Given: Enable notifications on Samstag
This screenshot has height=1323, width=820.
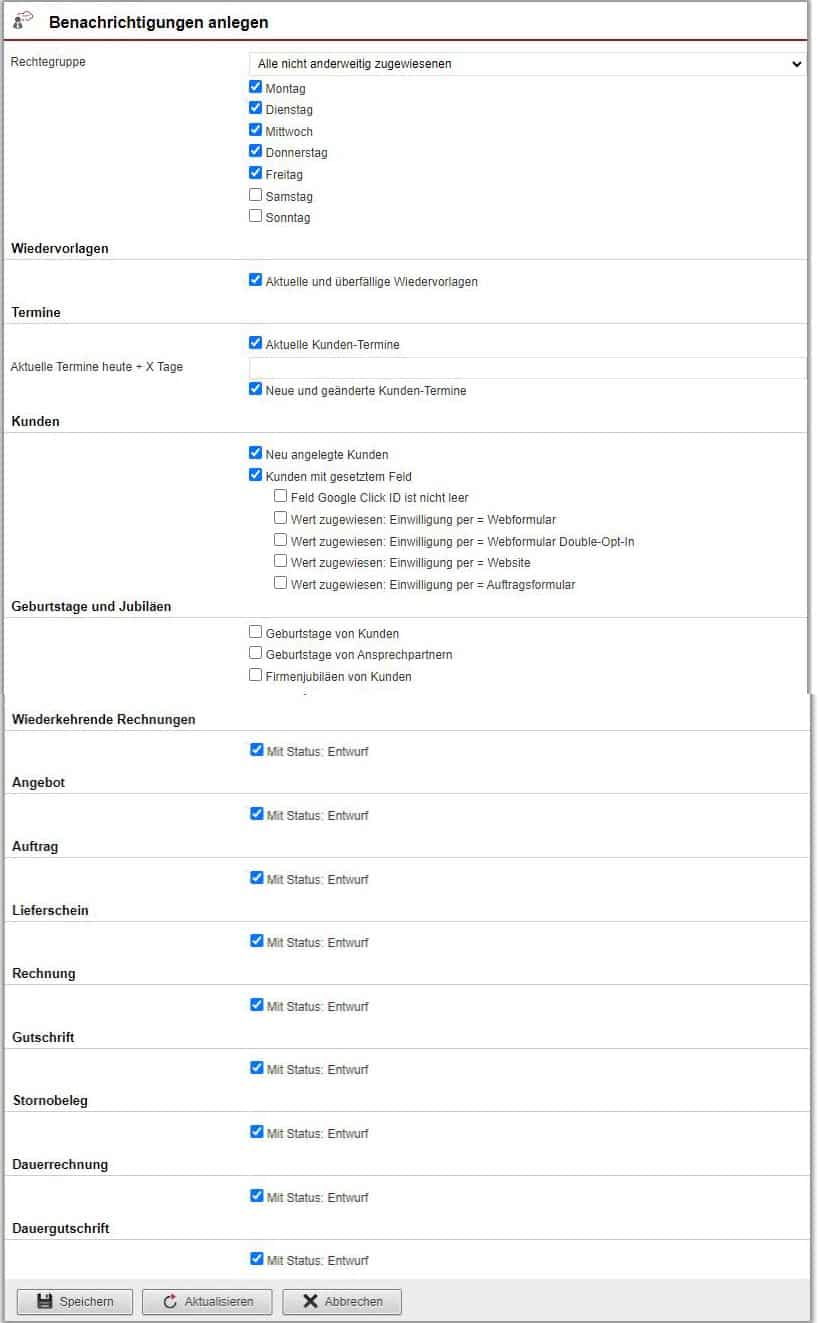Looking at the screenshot, I should (x=256, y=196).
